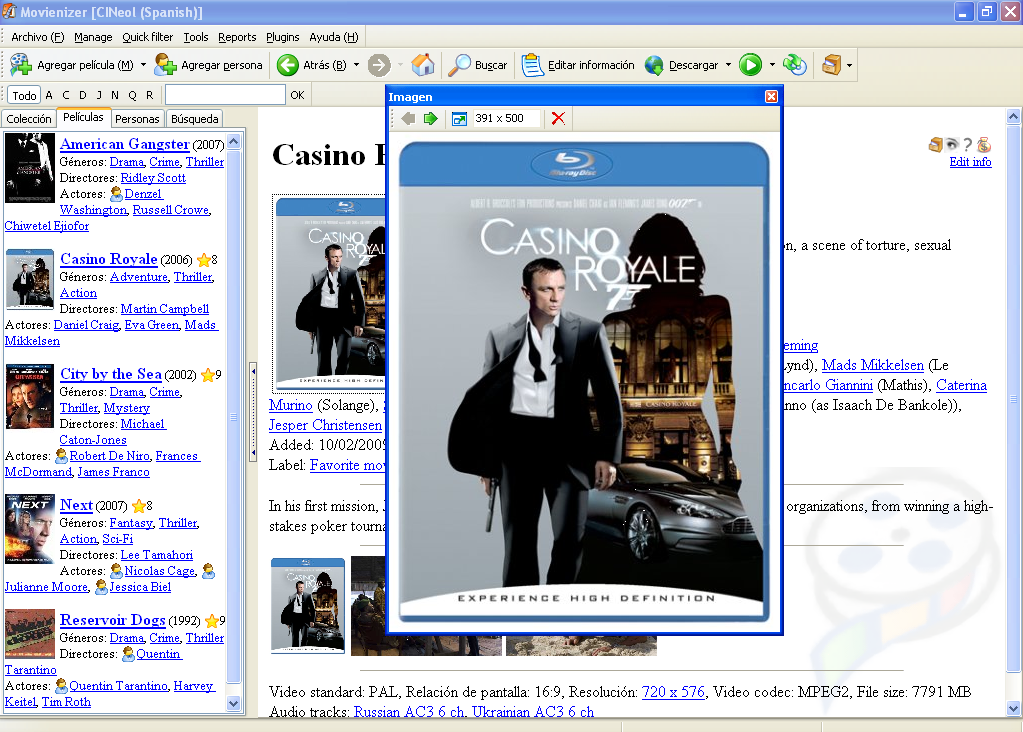Switch to the Personas tab
1023x732 pixels.
137,119
